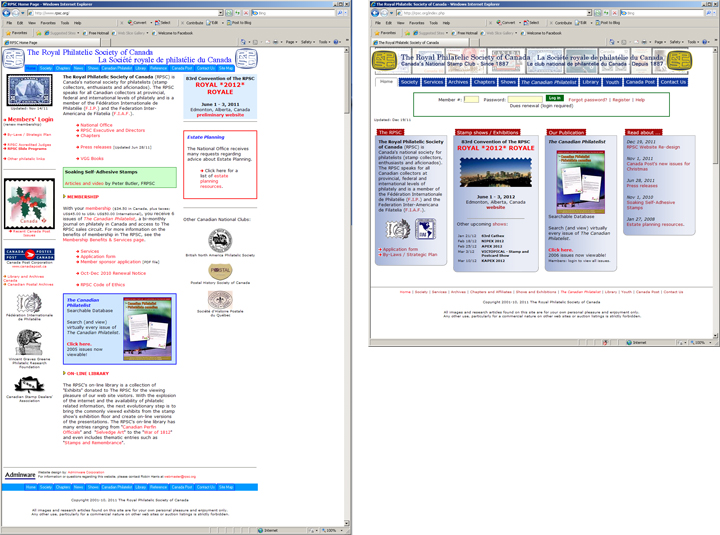The width and height of the screenshot is (720, 535).
Task: Click British North America Philatelic Society logo
Action: 220,240
